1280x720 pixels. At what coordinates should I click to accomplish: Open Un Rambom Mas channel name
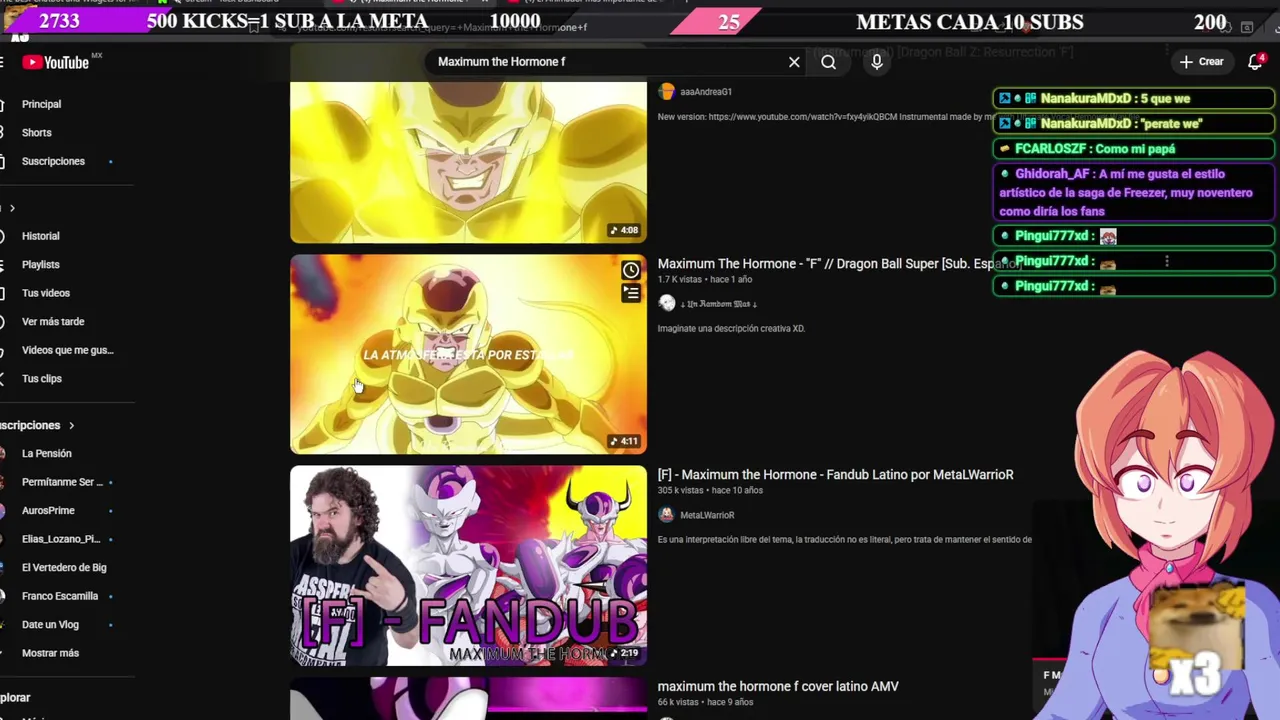pyautogui.click(x=719, y=304)
